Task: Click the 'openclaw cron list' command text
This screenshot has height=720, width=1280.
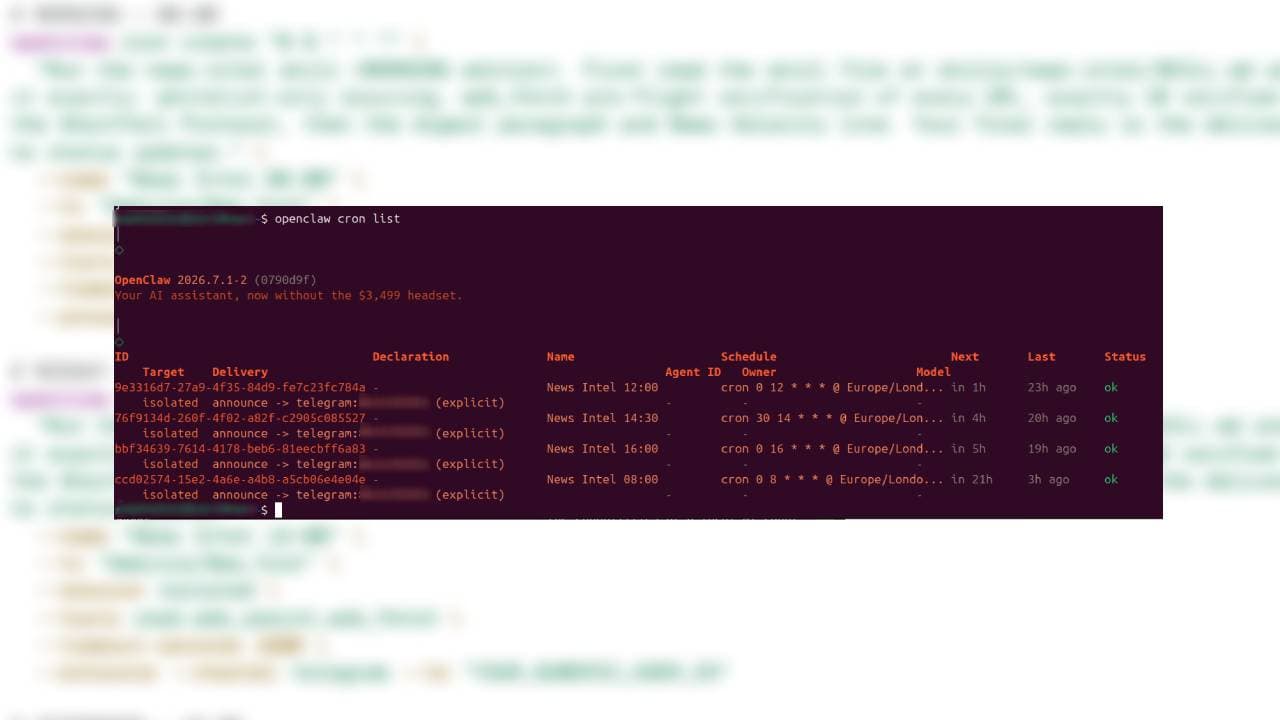Action: click(x=337, y=218)
